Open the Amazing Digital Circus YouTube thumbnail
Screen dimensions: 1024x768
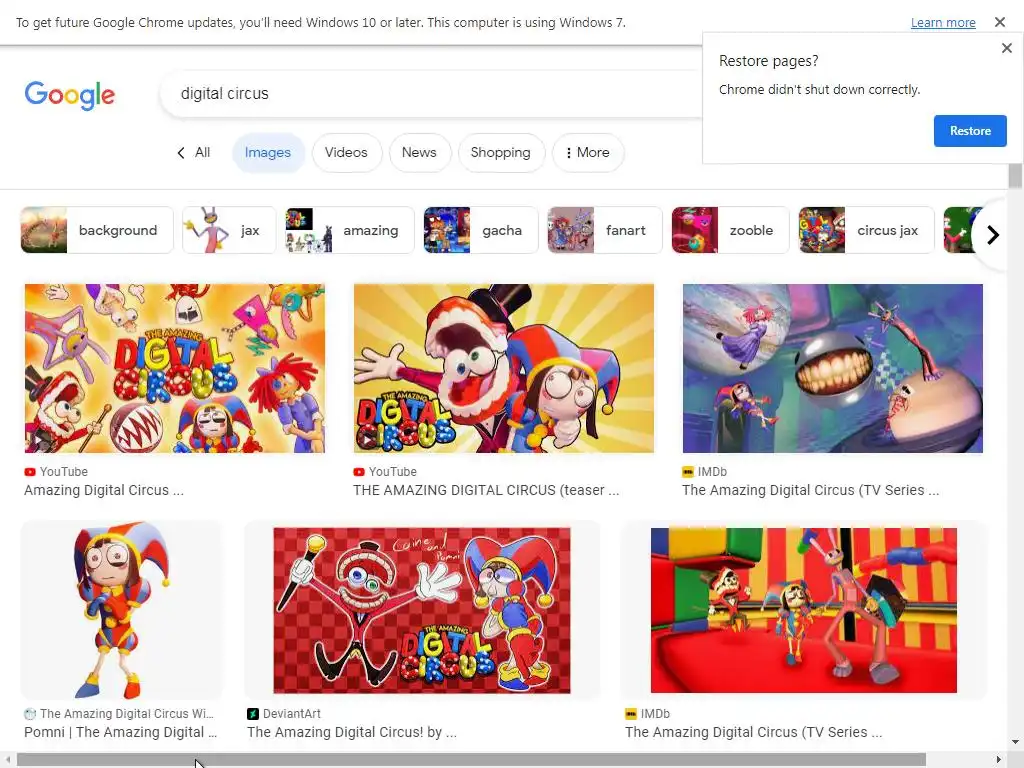(174, 368)
